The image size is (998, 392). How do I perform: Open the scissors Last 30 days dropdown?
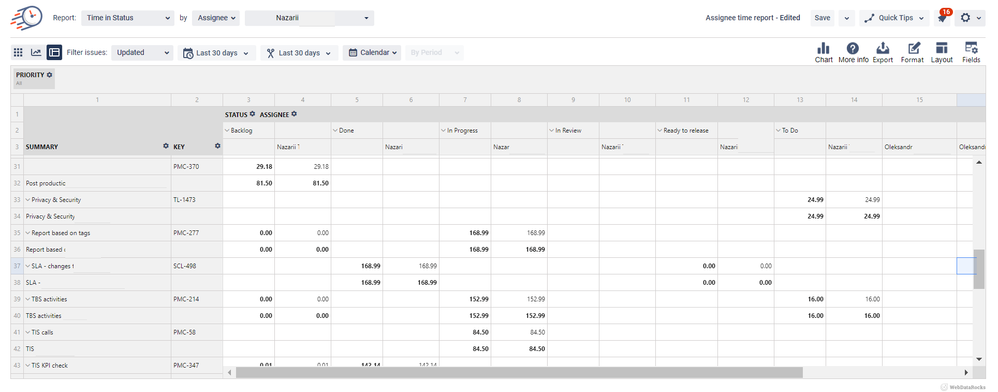pyautogui.click(x=299, y=53)
